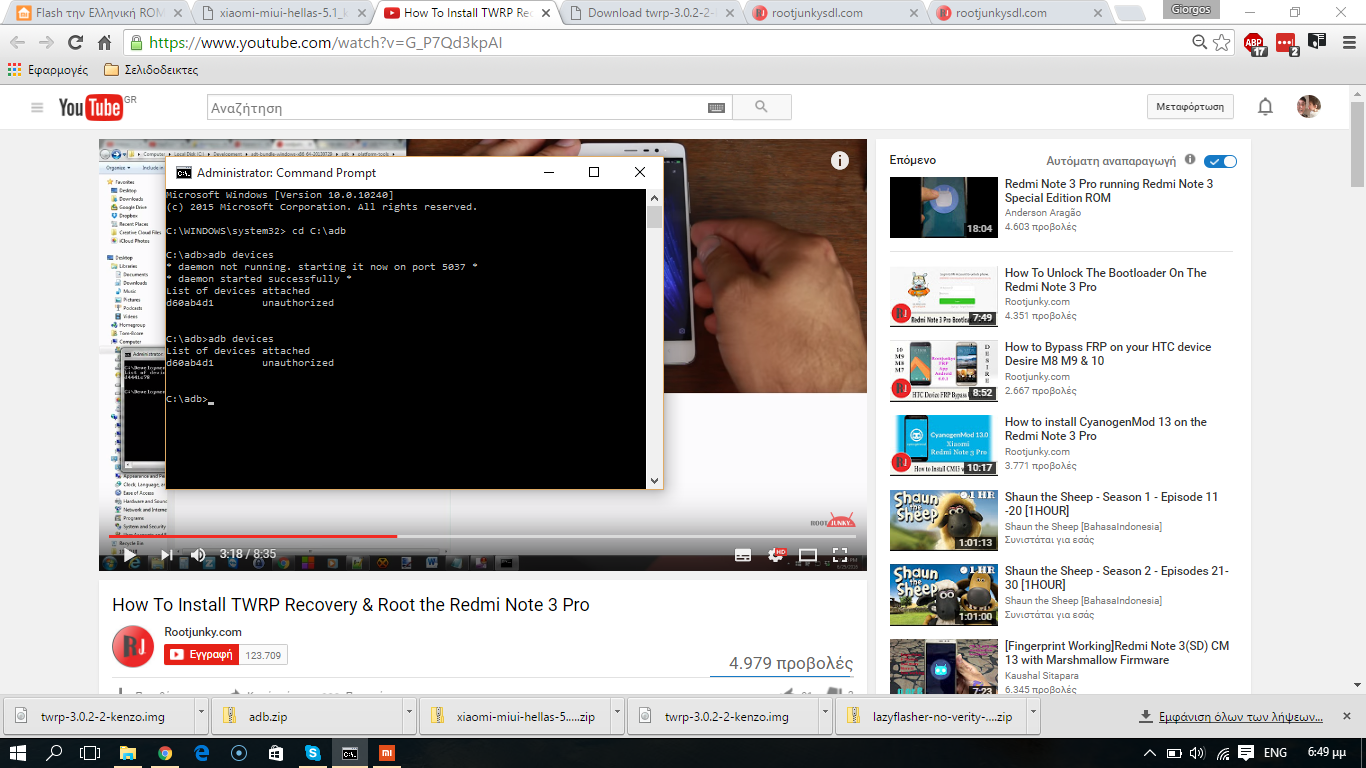The width and height of the screenshot is (1366, 768).
Task: Open the Εφαρμογές apps shortcut
Action: pyautogui.click(x=47, y=70)
